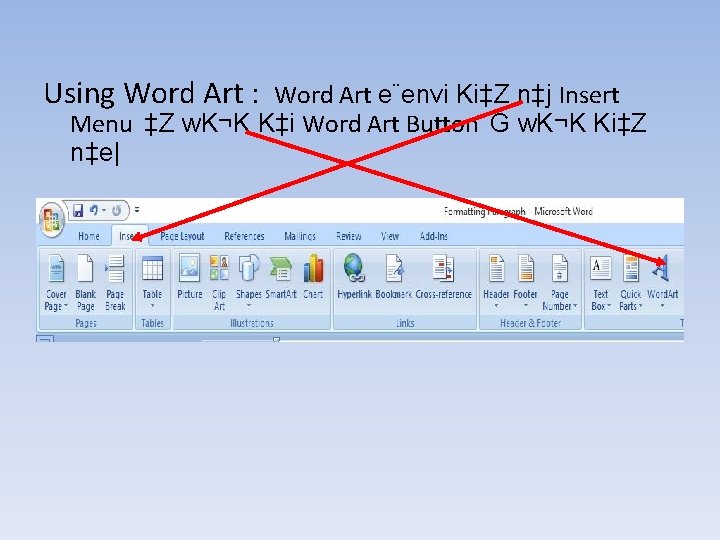
Task: Open the Table insert menu
Action: point(152,281)
